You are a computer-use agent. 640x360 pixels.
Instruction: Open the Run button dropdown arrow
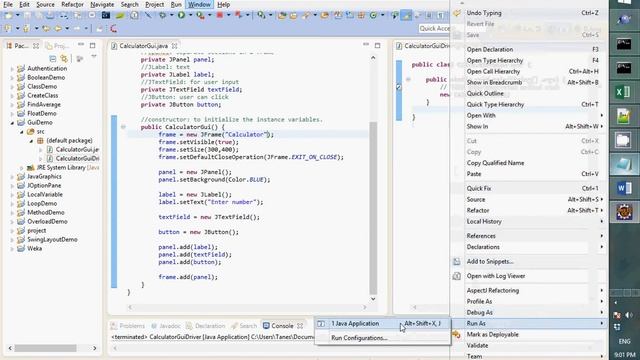[x=190, y=16]
